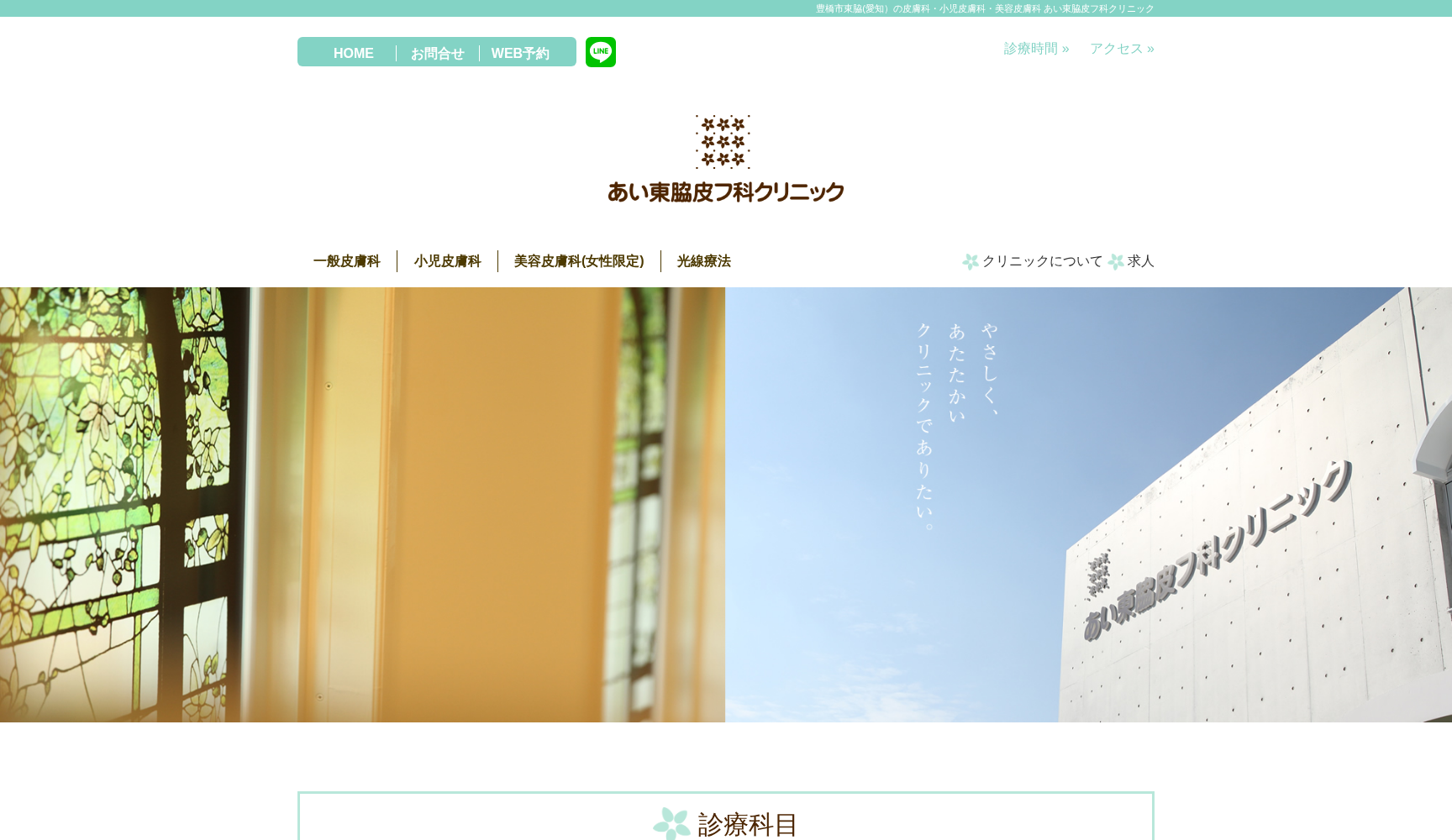Image resolution: width=1452 pixels, height=840 pixels.
Task: Open the 診療時間 double-arrow indicator
Action: (1065, 48)
